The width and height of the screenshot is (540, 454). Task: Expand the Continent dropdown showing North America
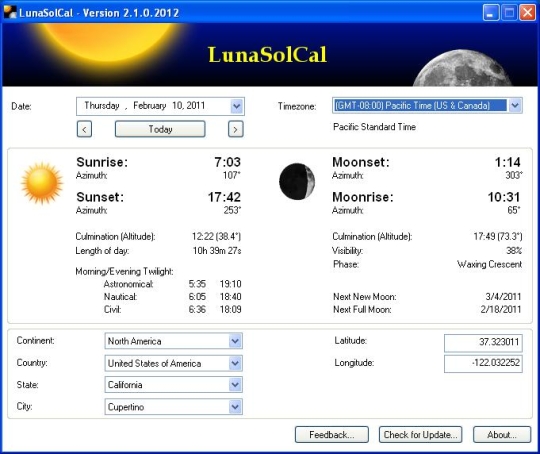pyautogui.click(x=235, y=341)
